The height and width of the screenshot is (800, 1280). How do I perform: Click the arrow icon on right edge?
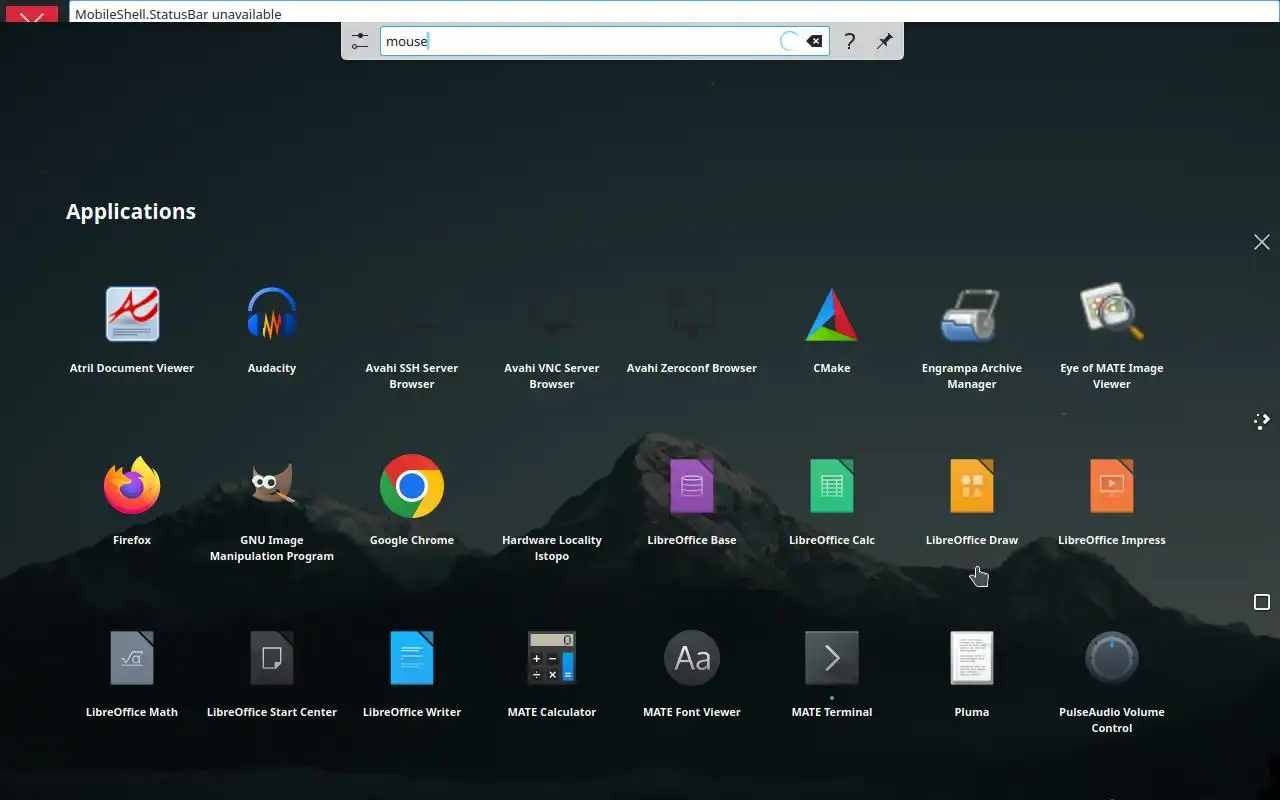1262,421
